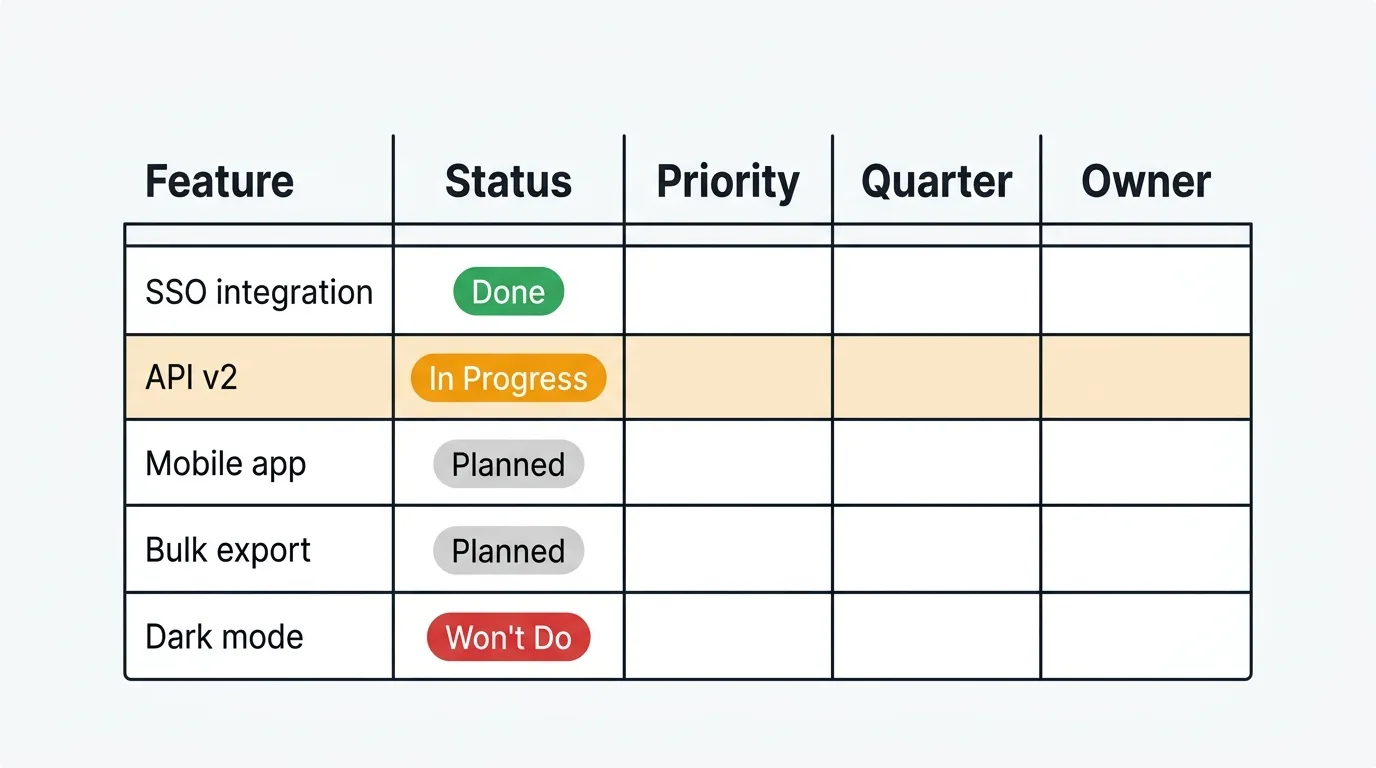This screenshot has height=768, width=1376.
Task: Click the Planned badge for Bulk export
Action: (508, 550)
